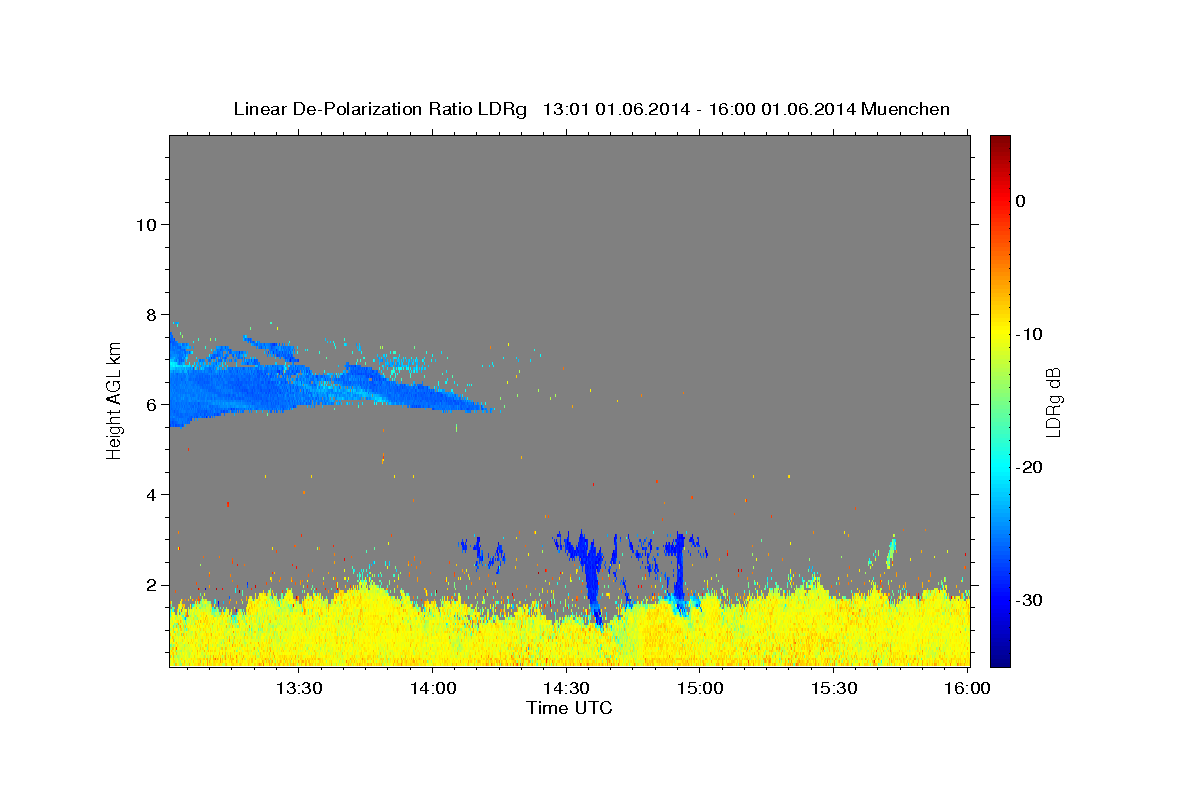
Task: Click the 'Height AGL km' axis label
Action: [114, 400]
